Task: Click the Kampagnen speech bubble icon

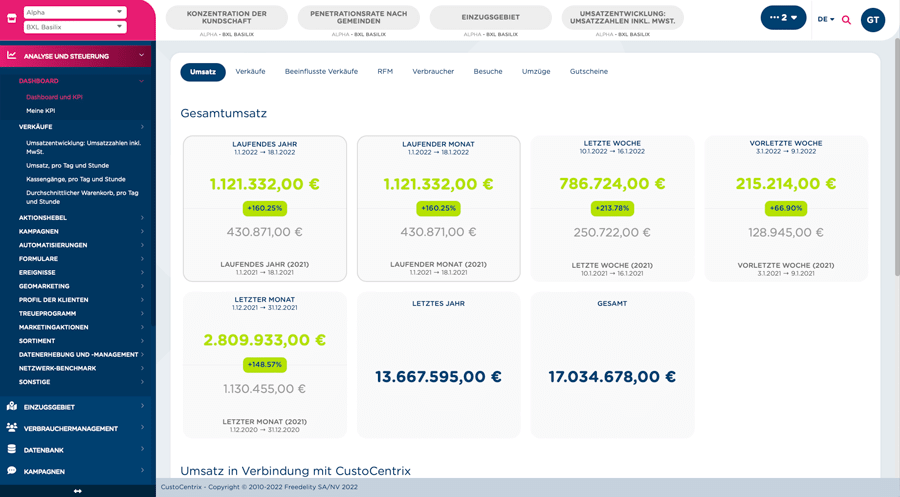Action: [11, 471]
